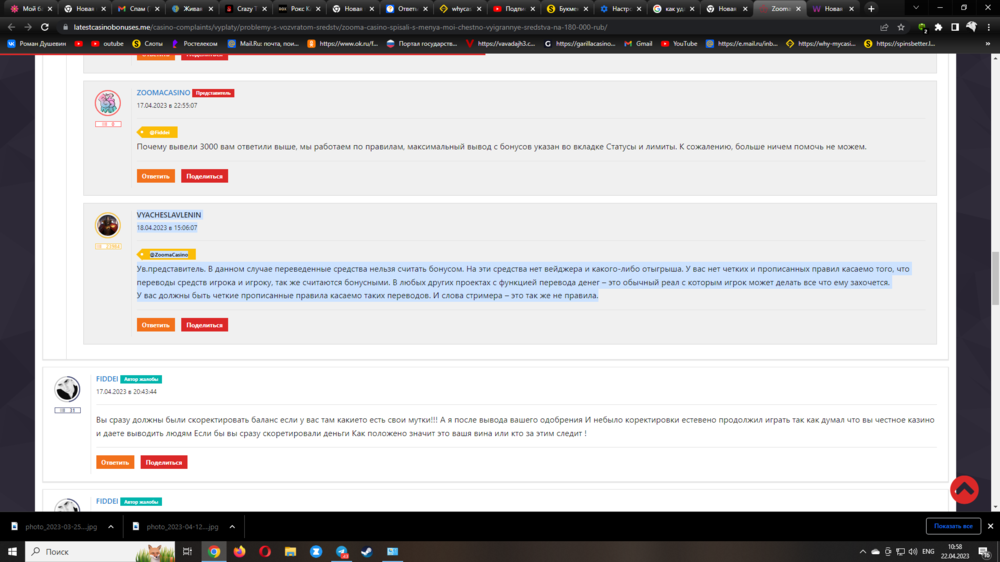
Task: Switch to the Crazy Time browser tab
Action: [243, 8]
